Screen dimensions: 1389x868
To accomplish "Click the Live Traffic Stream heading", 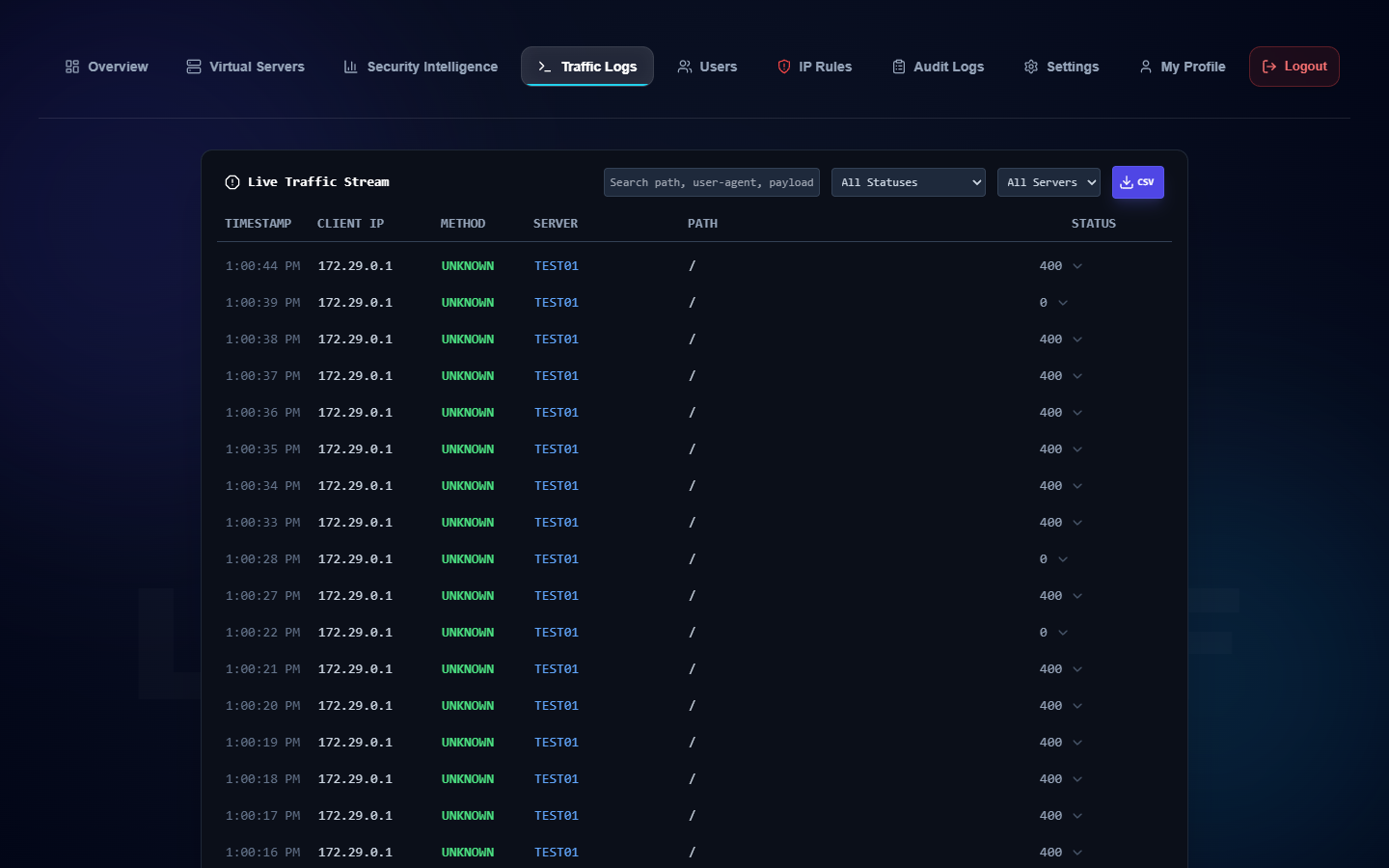I will click(x=318, y=182).
